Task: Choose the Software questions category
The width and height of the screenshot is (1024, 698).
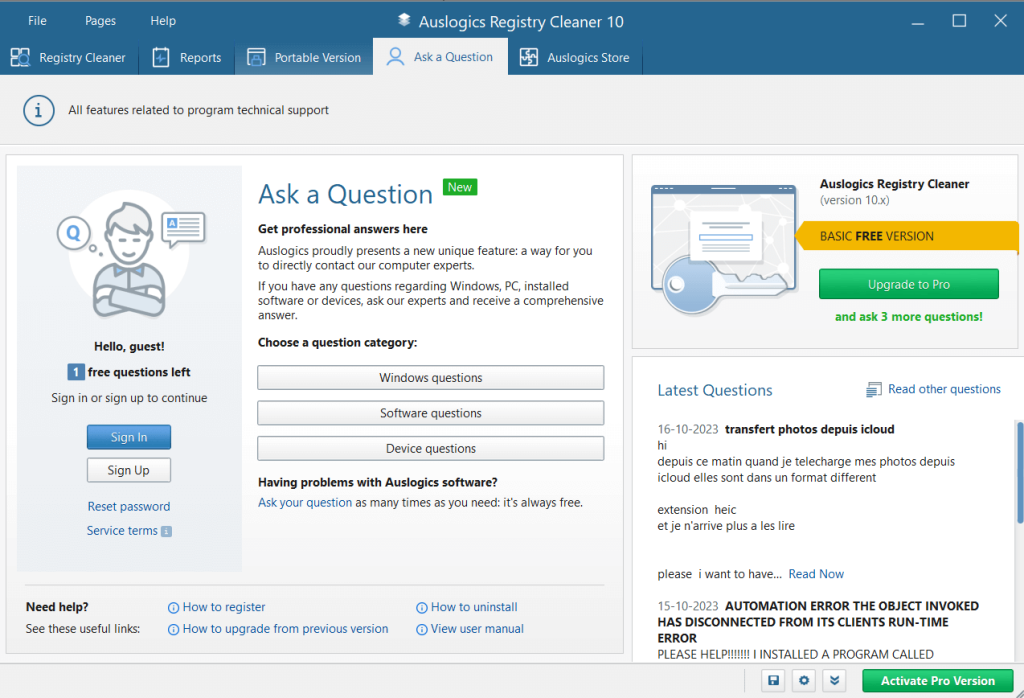Action: tap(430, 413)
